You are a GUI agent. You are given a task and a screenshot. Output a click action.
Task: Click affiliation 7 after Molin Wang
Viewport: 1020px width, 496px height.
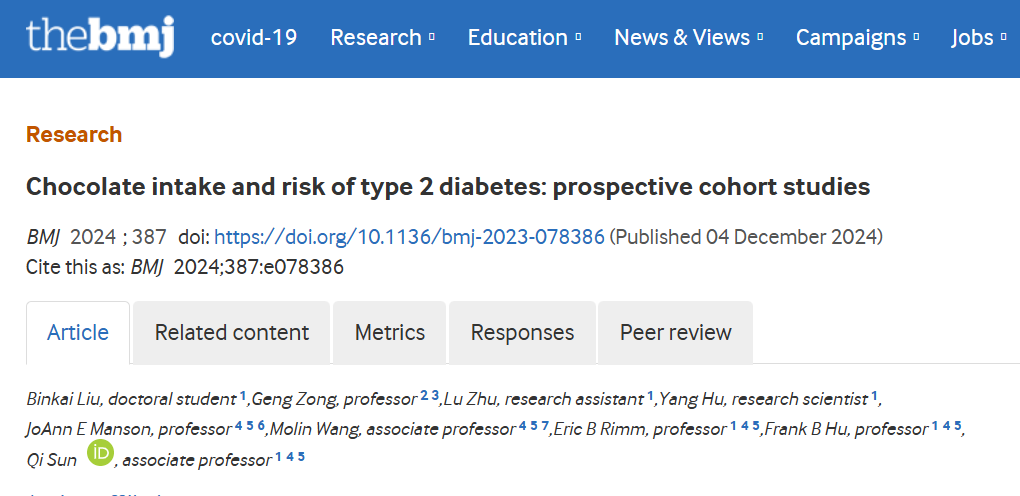coord(544,426)
